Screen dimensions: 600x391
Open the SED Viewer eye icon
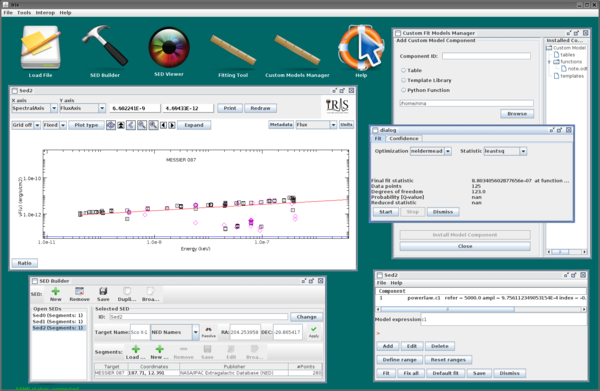click(169, 47)
